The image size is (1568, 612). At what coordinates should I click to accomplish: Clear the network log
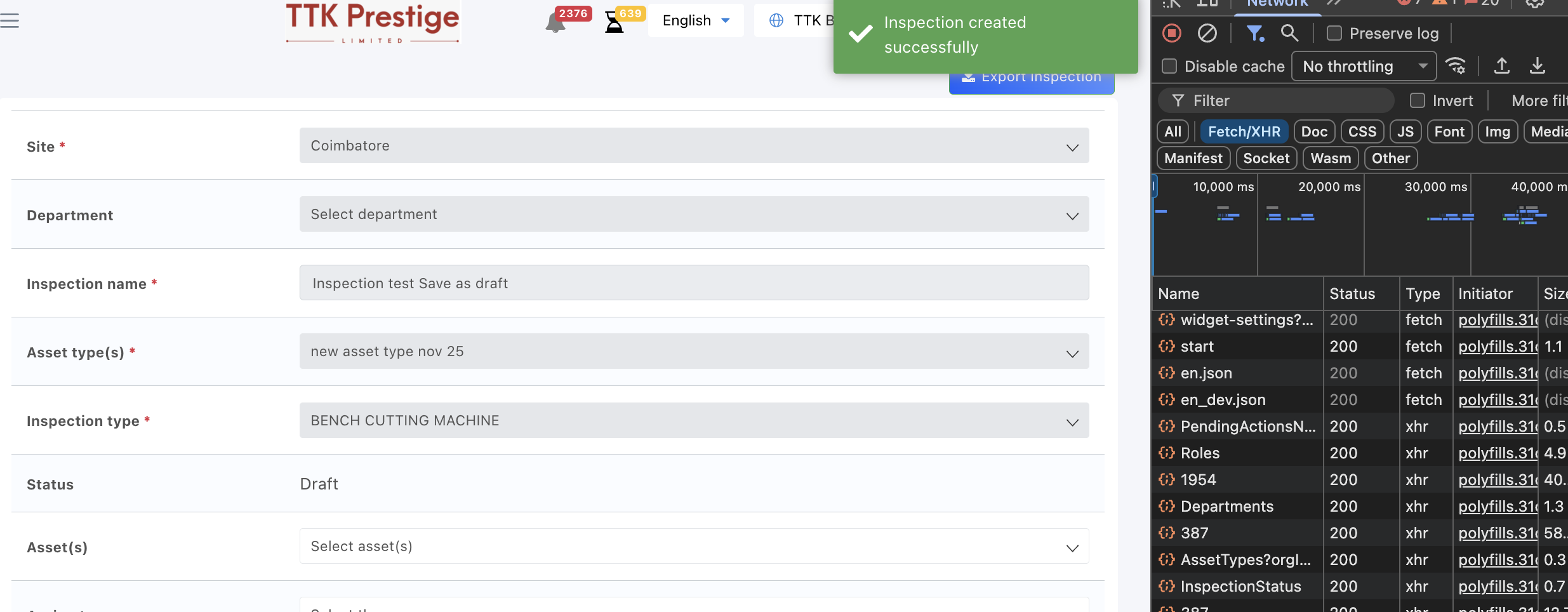point(1207,33)
